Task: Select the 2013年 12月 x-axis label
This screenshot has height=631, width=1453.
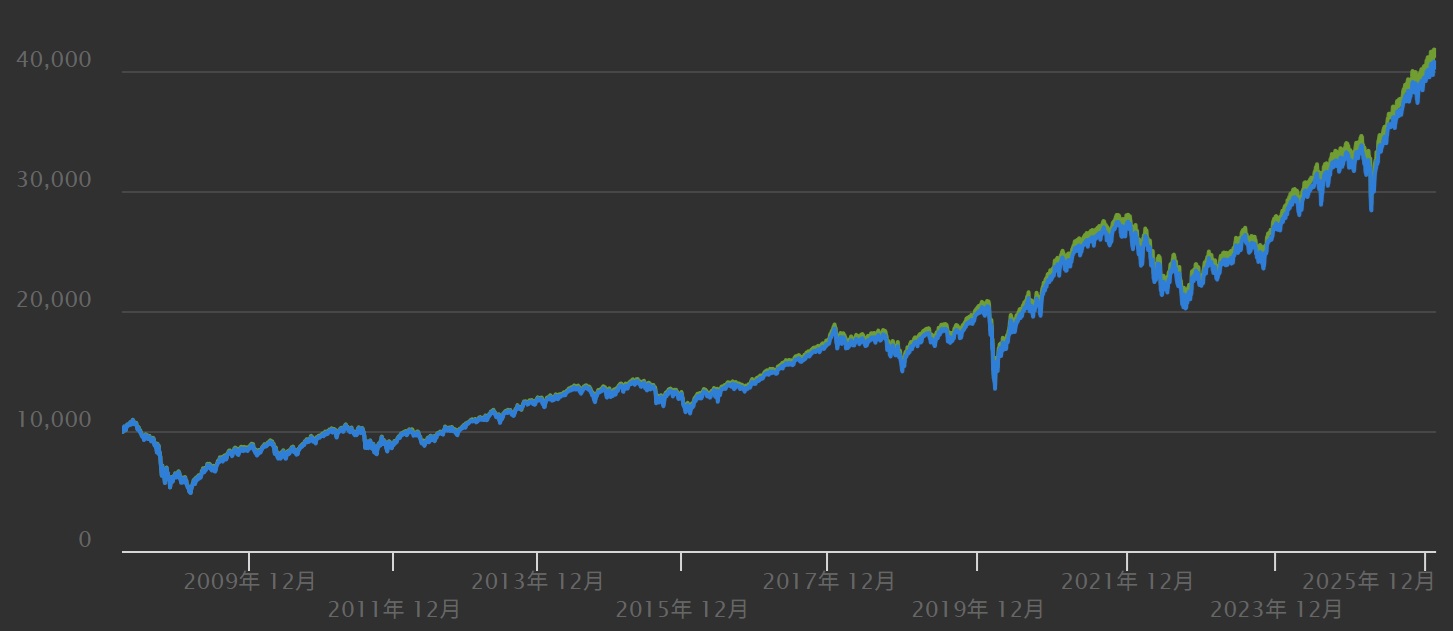Action: click(x=537, y=581)
